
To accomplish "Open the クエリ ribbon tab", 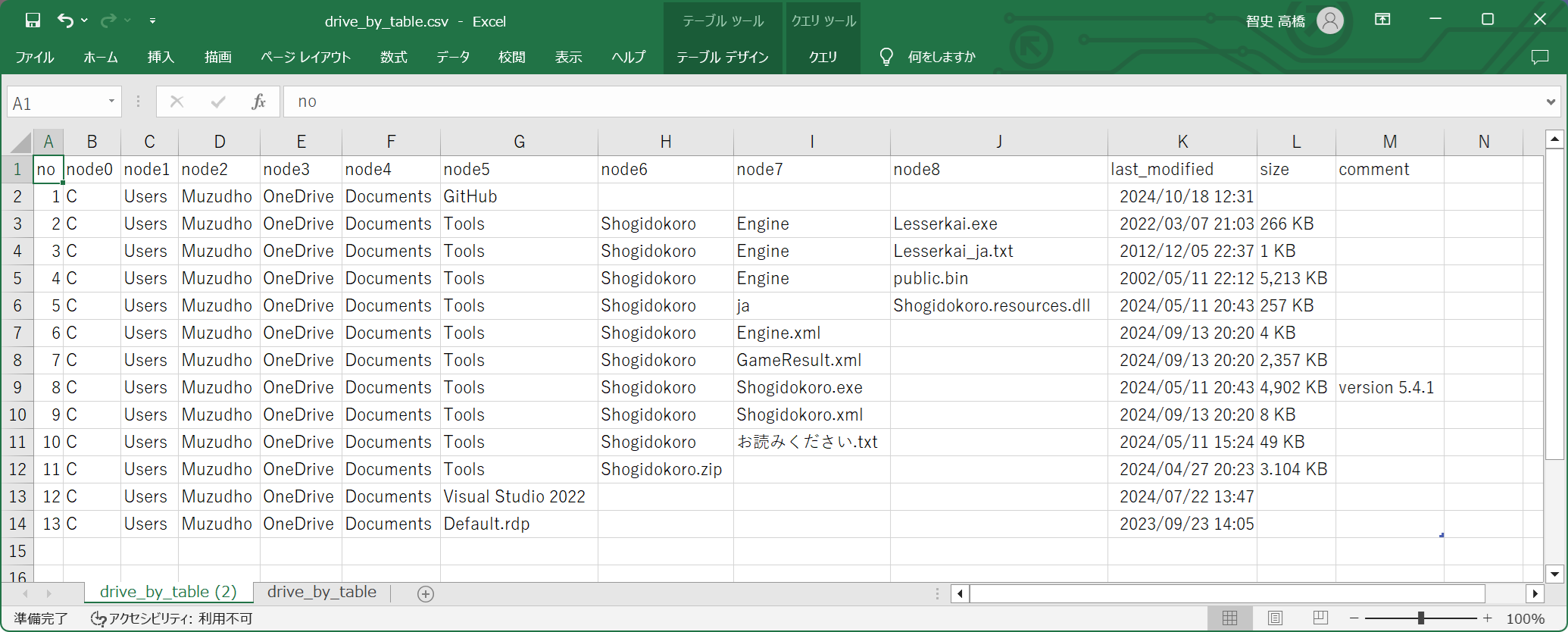I will (823, 57).
